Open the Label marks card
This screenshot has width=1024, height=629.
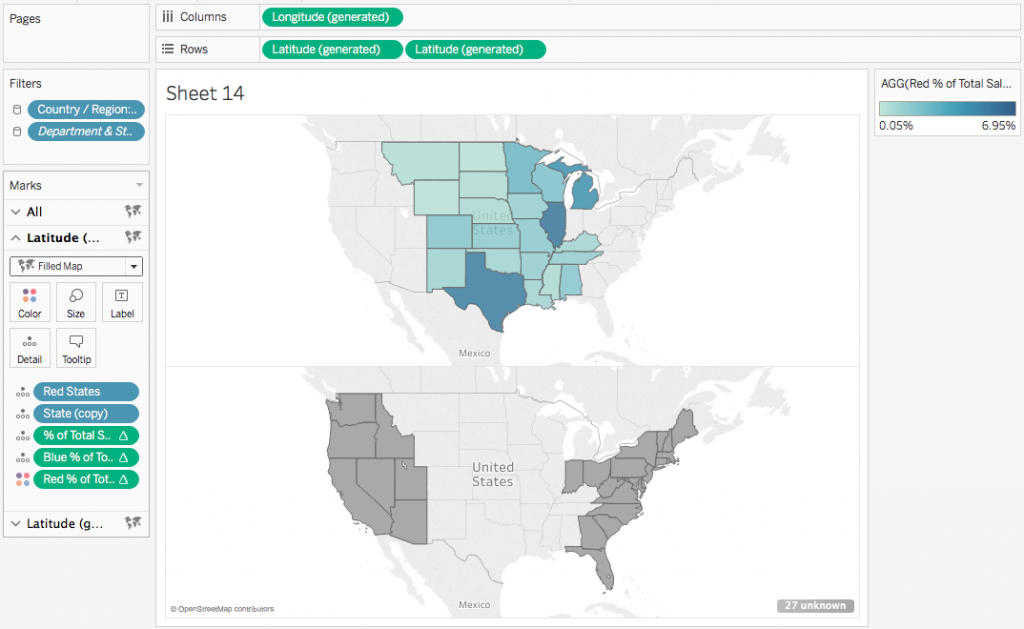pyautogui.click(x=122, y=301)
